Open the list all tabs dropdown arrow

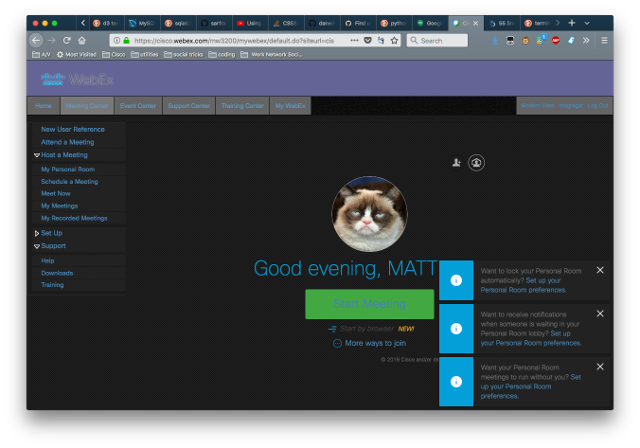click(587, 23)
